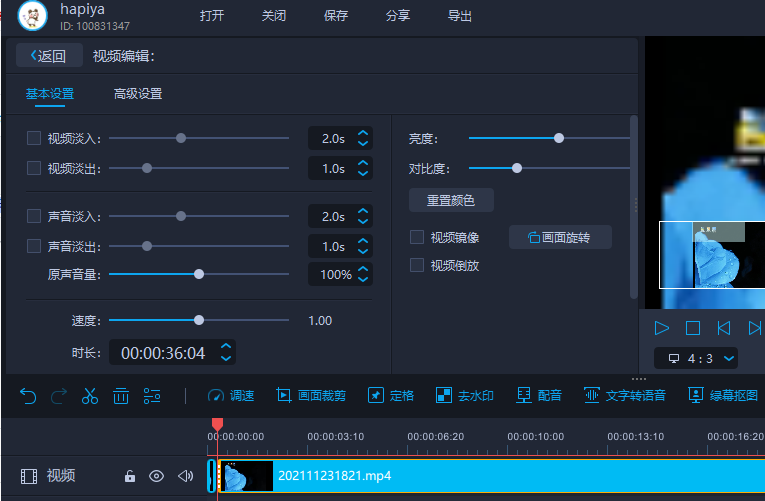
Task: Increase the 时长 duration stepper
Action: pyautogui.click(x=225, y=346)
